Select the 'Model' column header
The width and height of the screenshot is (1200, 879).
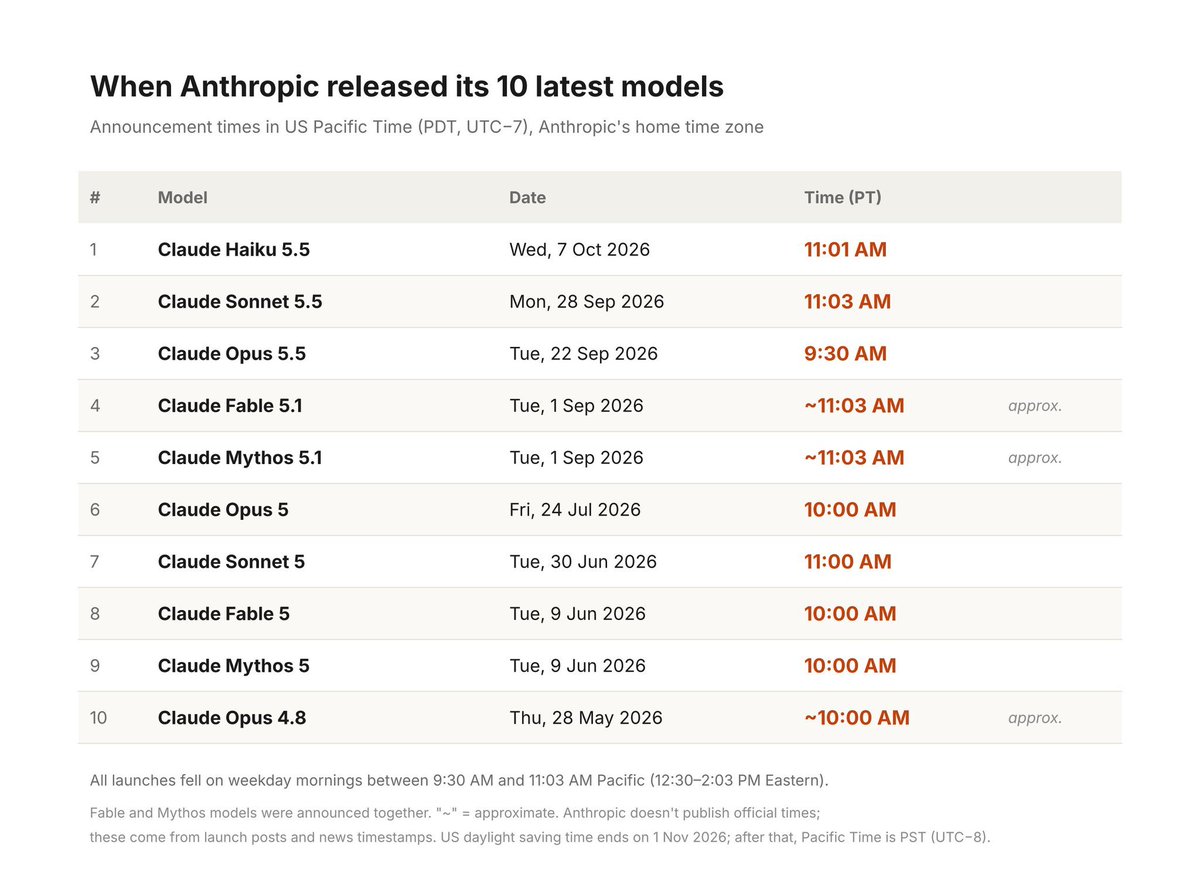183,197
